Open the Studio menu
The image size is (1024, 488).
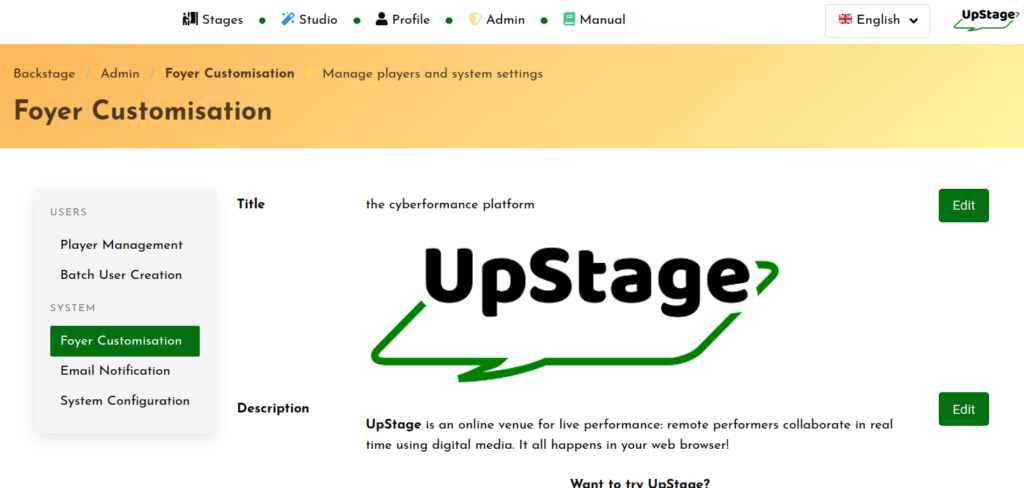(x=310, y=20)
